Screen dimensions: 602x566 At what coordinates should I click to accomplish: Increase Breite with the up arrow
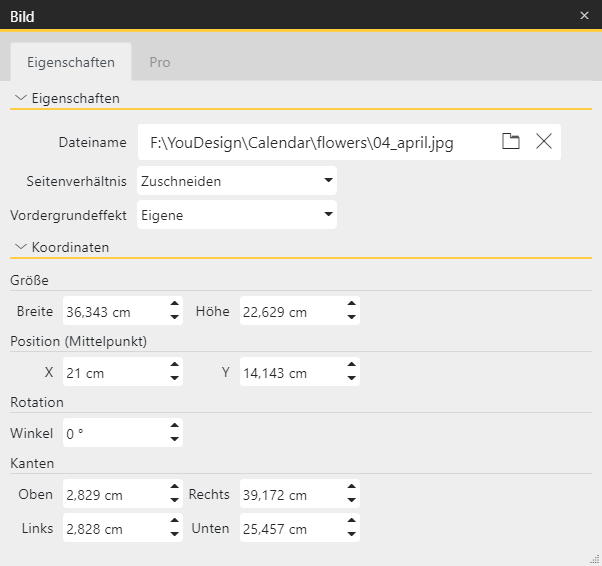[x=175, y=305]
